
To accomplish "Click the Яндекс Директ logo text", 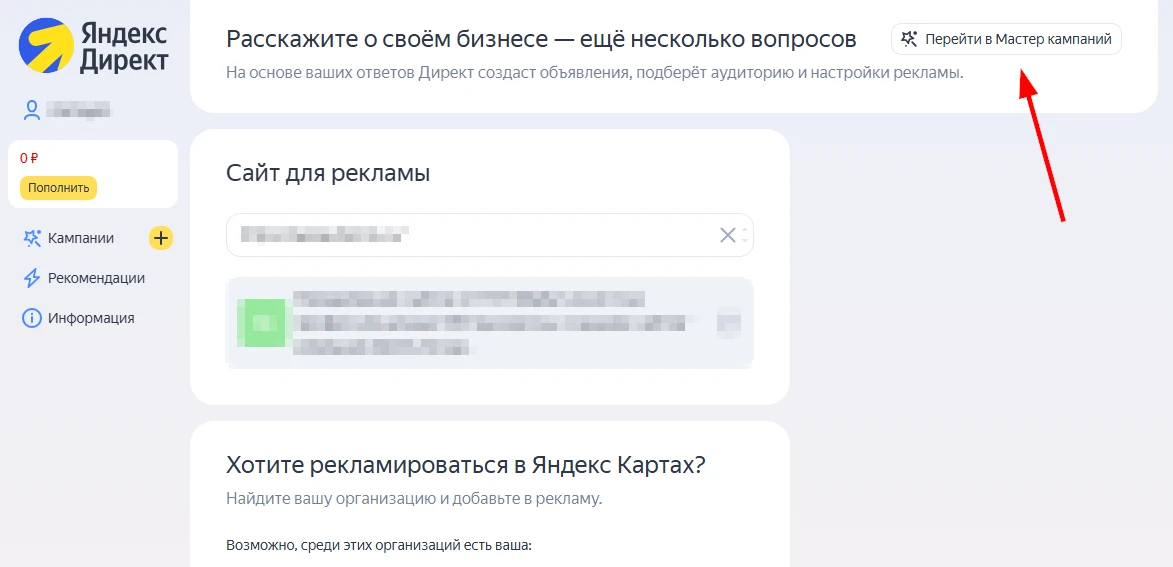I will pos(123,47).
